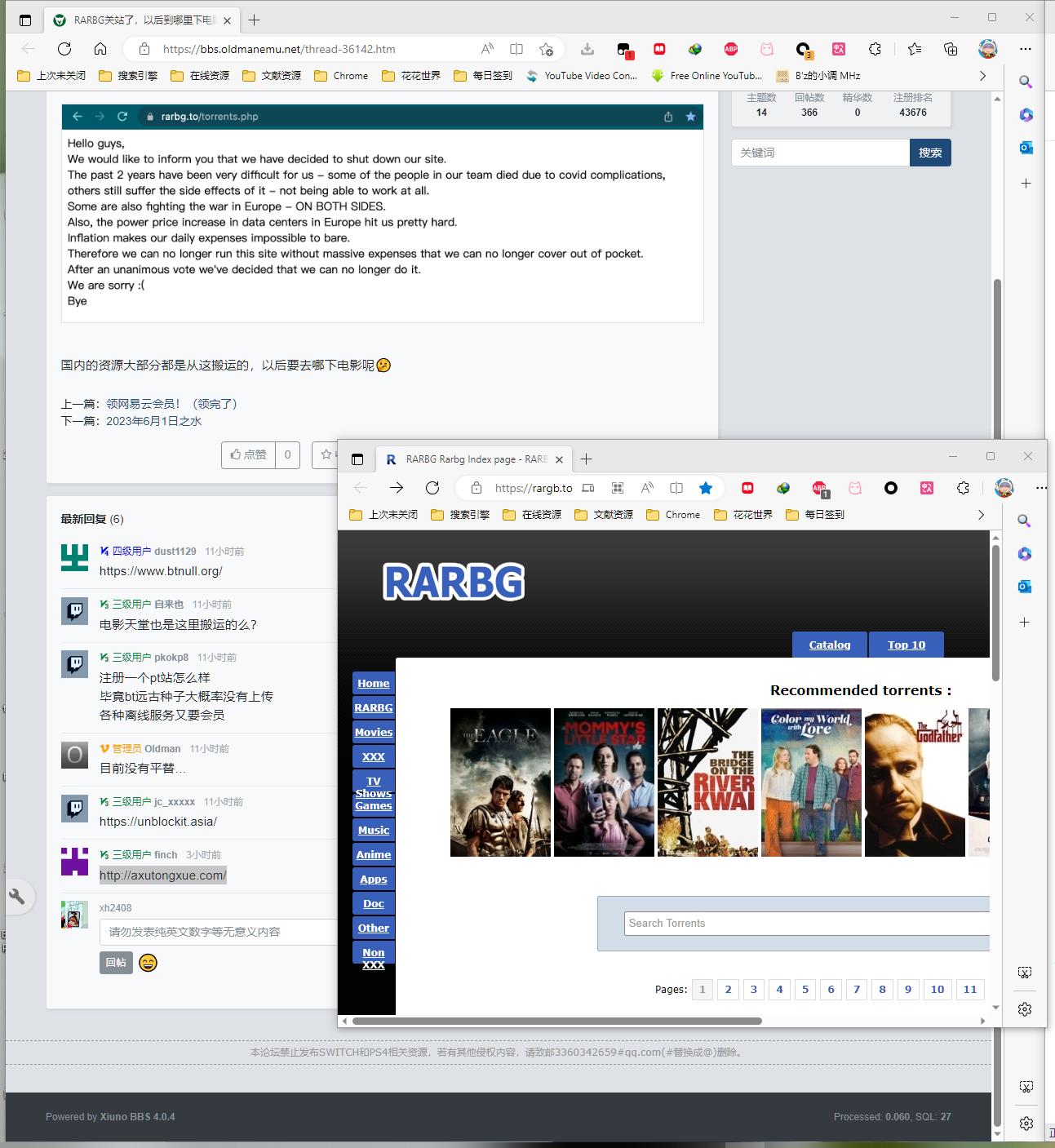This screenshot has height=1148, width=1055.
Task: Open downloads panel in back window
Action: 587,49
